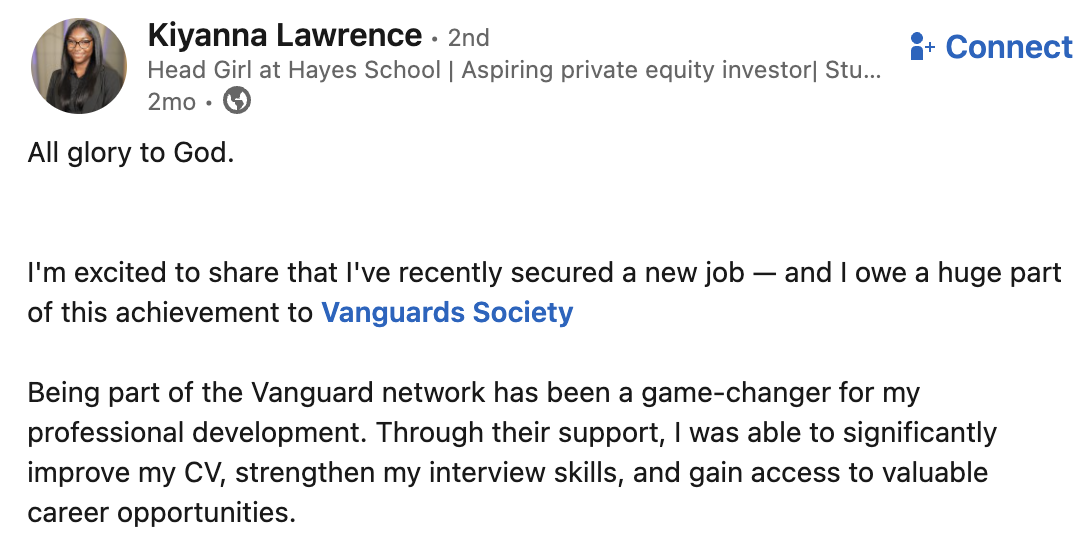Open the Kiyanna Lawrence name link
The width and height of the screenshot is (1082, 538).
(284, 36)
